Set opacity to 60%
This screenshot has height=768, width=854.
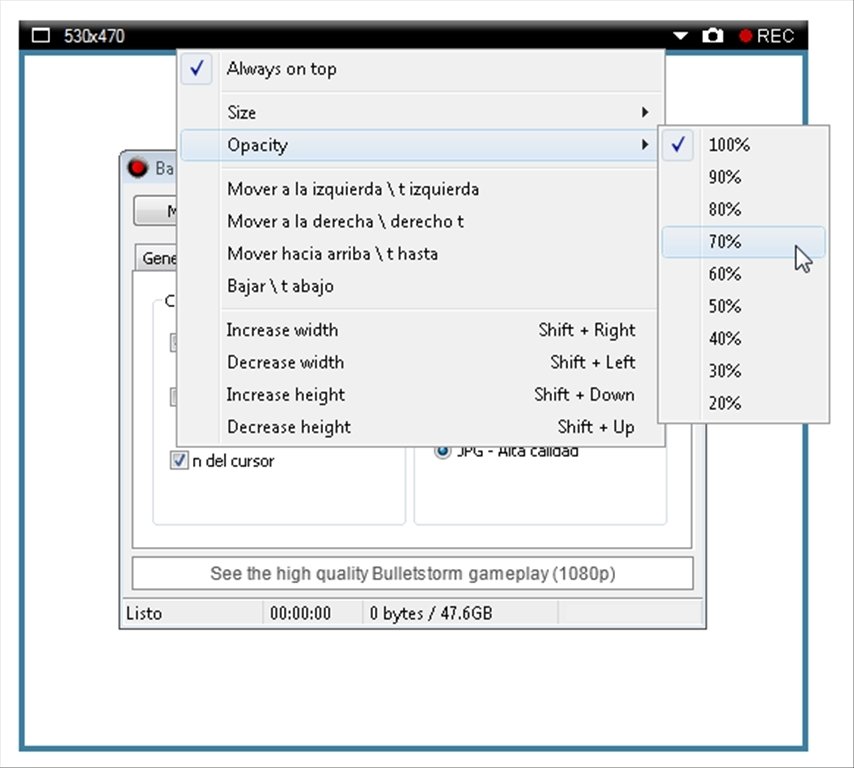[x=743, y=274]
